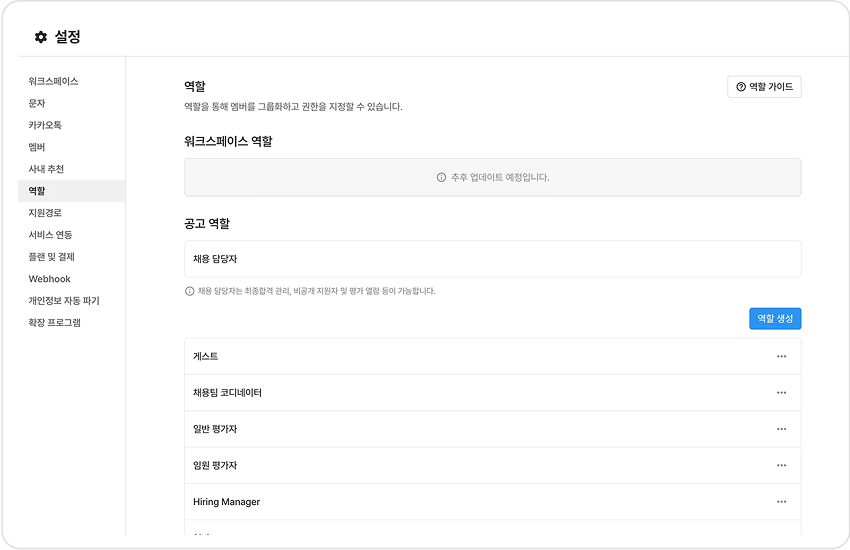This screenshot has height=550, width=850.
Task: Open 확장 프로그램 settings
Action: (54, 323)
